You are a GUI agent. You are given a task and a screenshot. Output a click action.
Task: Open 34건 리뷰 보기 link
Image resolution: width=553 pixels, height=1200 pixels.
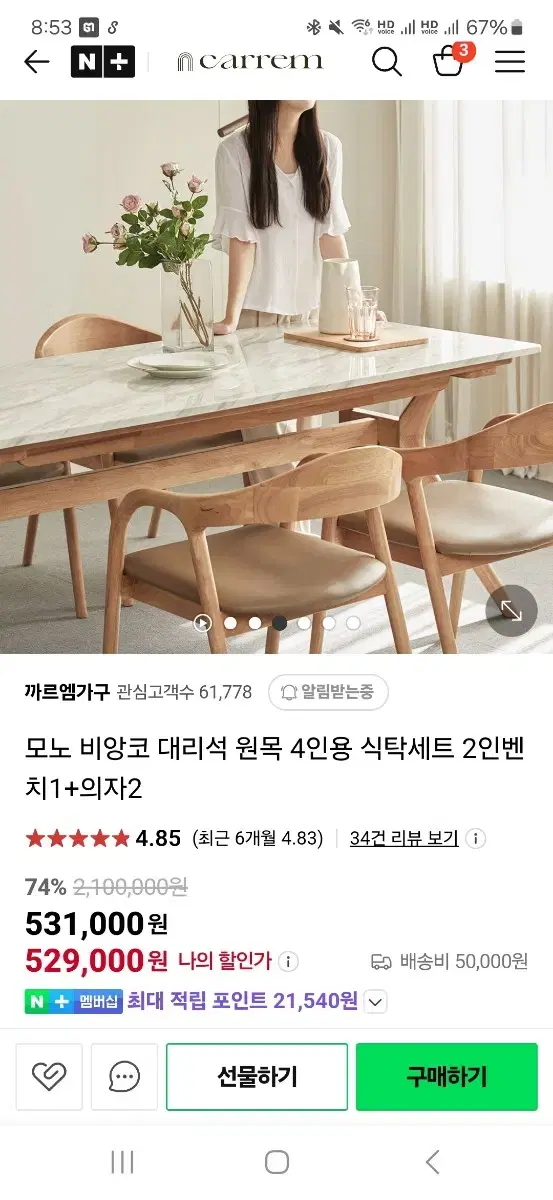[x=404, y=839]
